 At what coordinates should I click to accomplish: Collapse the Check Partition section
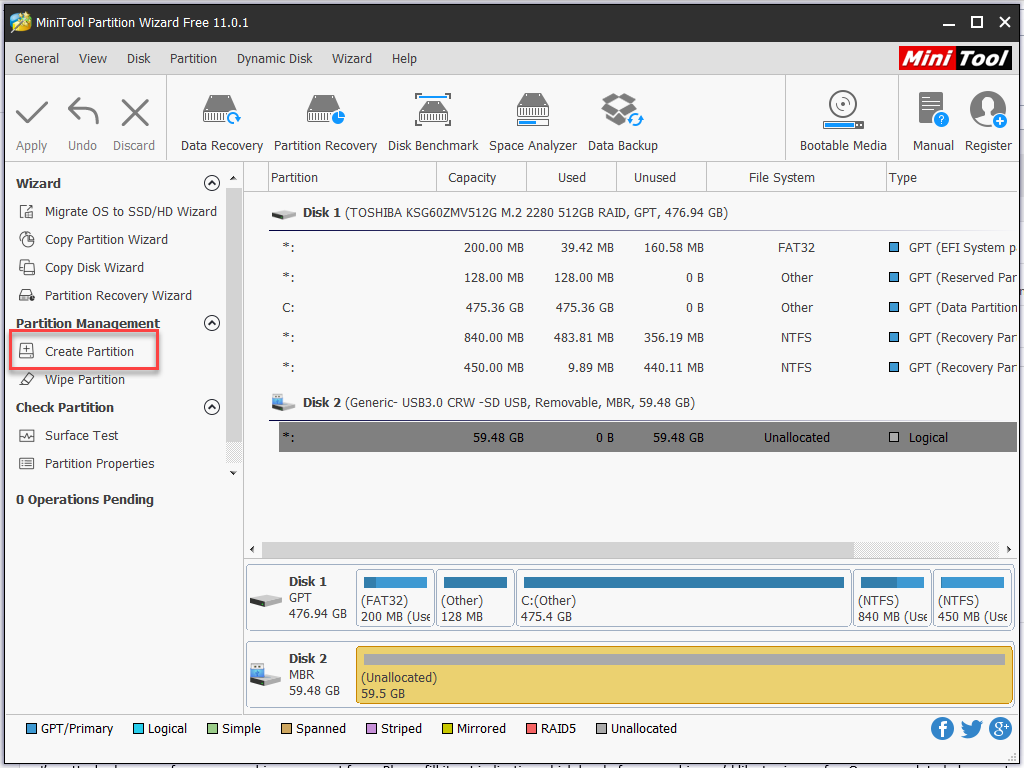pyautogui.click(x=211, y=408)
